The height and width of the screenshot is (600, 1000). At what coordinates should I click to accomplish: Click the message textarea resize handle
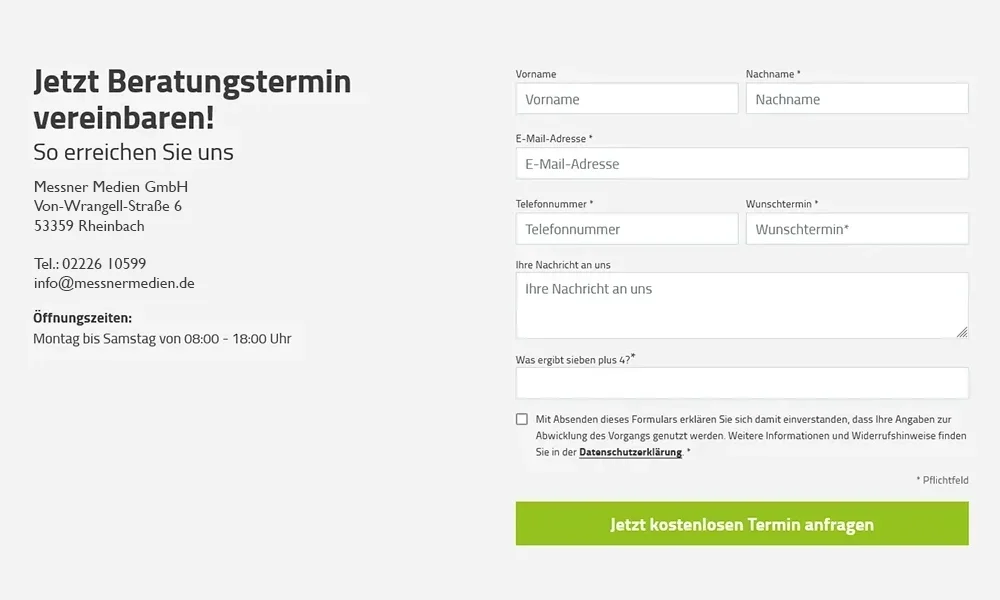click(x=962, y=332)
